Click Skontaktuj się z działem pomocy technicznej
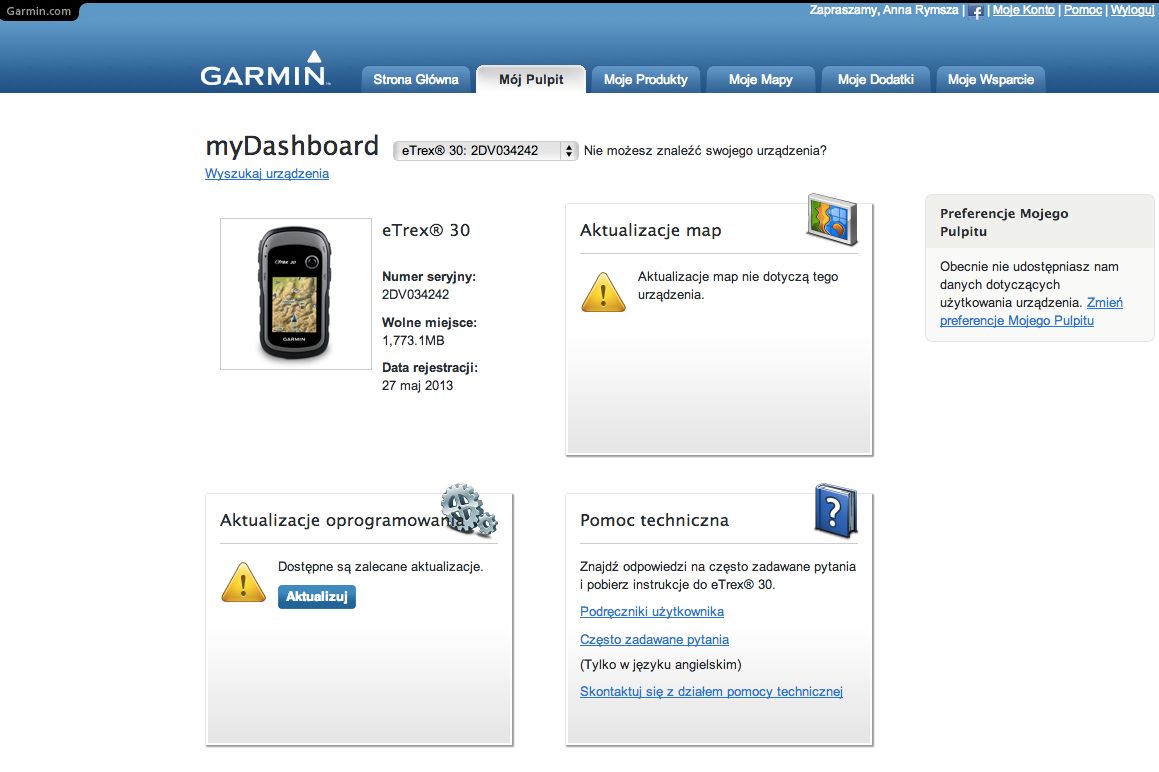This screenshot has height=772, width=1159. 711,691
